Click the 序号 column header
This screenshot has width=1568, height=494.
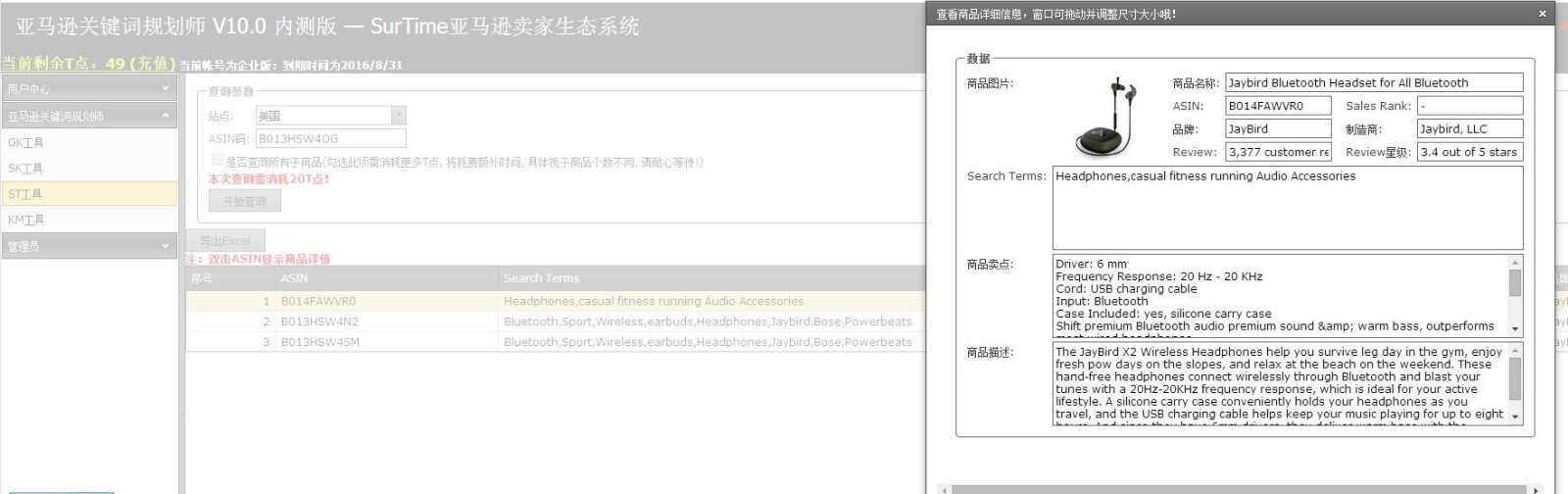click(230, 278)
